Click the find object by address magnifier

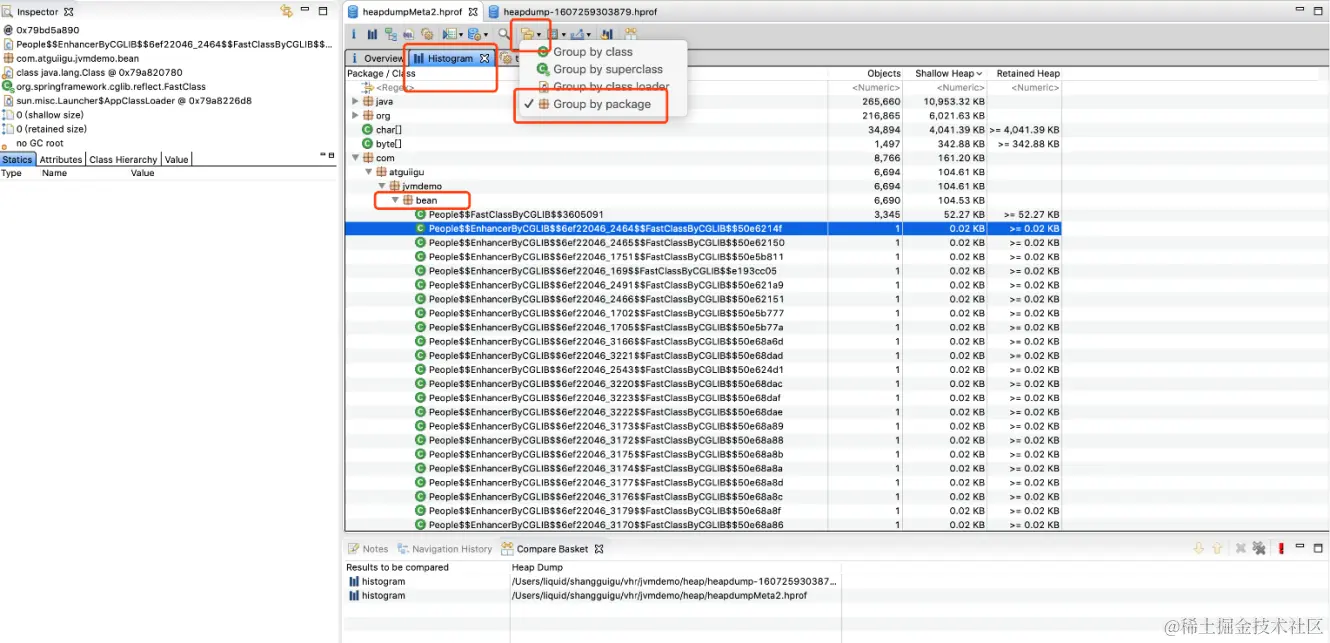pyautogui.click(x=503, y=34)
